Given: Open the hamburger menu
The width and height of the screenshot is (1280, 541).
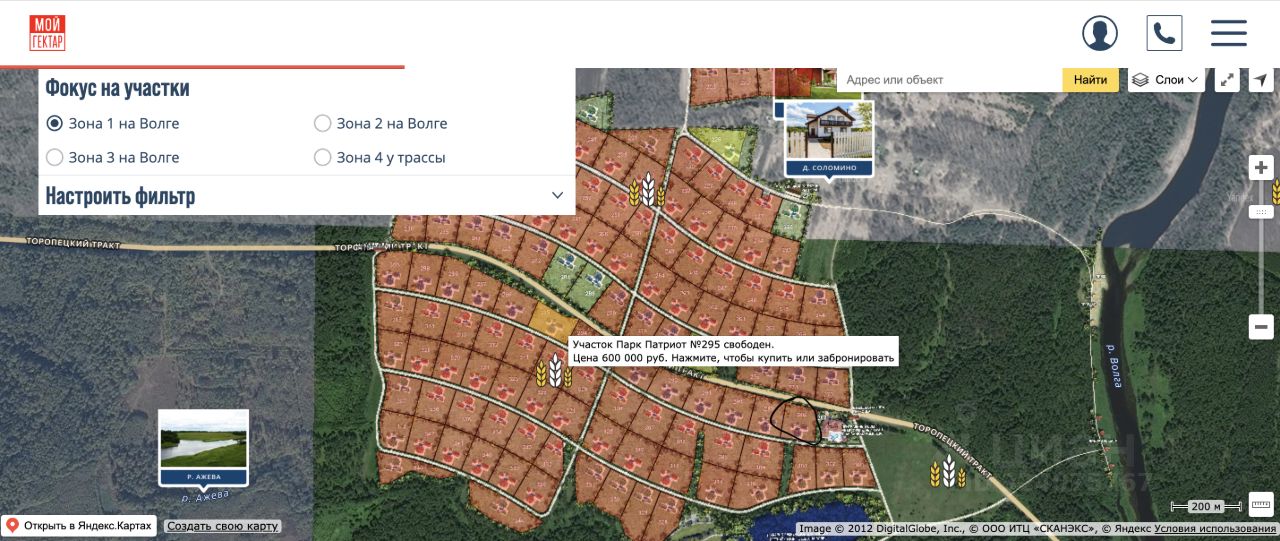Looking at the screenshot, I should (x=1229, y=33).
